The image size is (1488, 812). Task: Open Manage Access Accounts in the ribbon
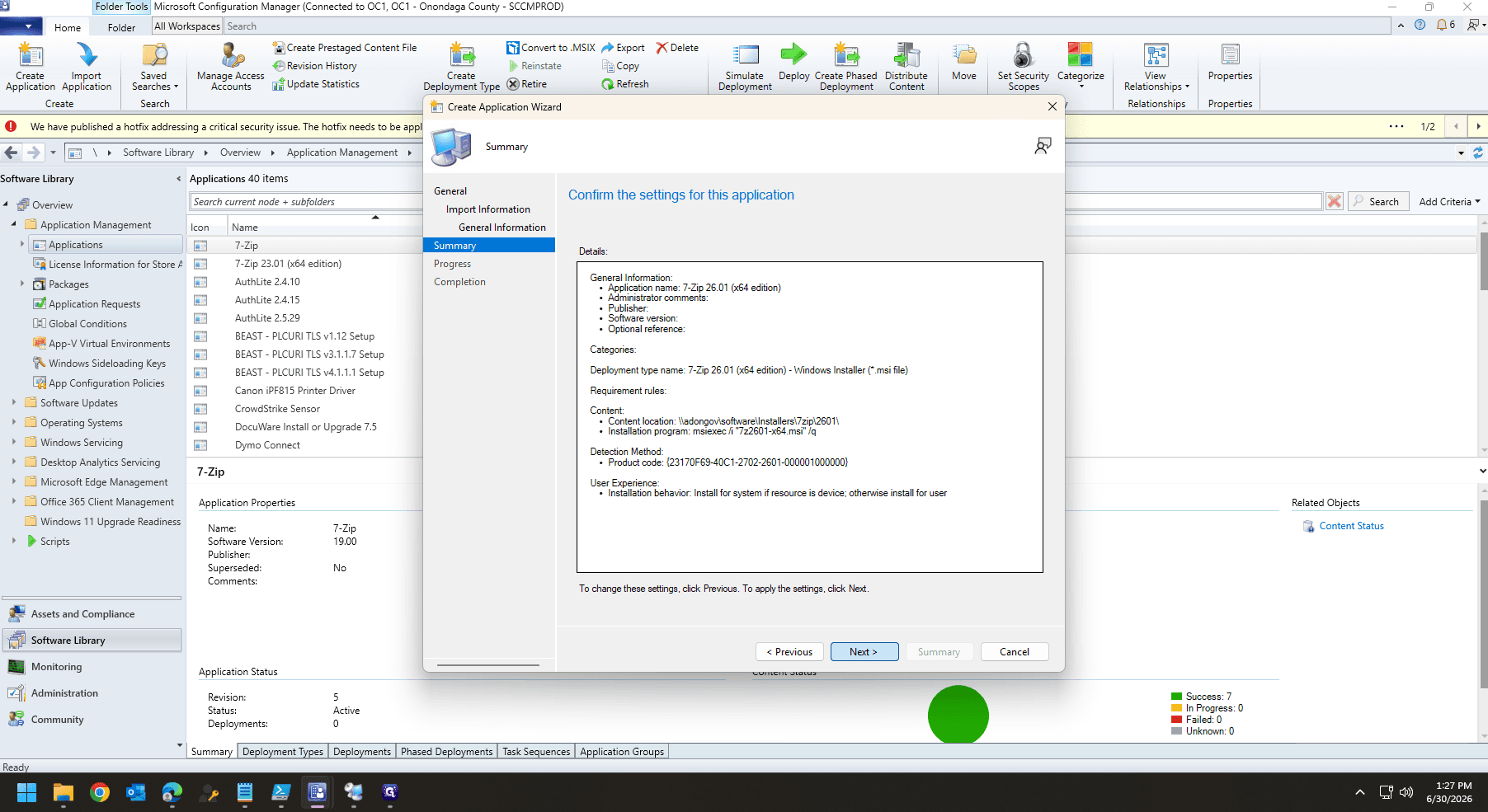[x=231, y=66]
